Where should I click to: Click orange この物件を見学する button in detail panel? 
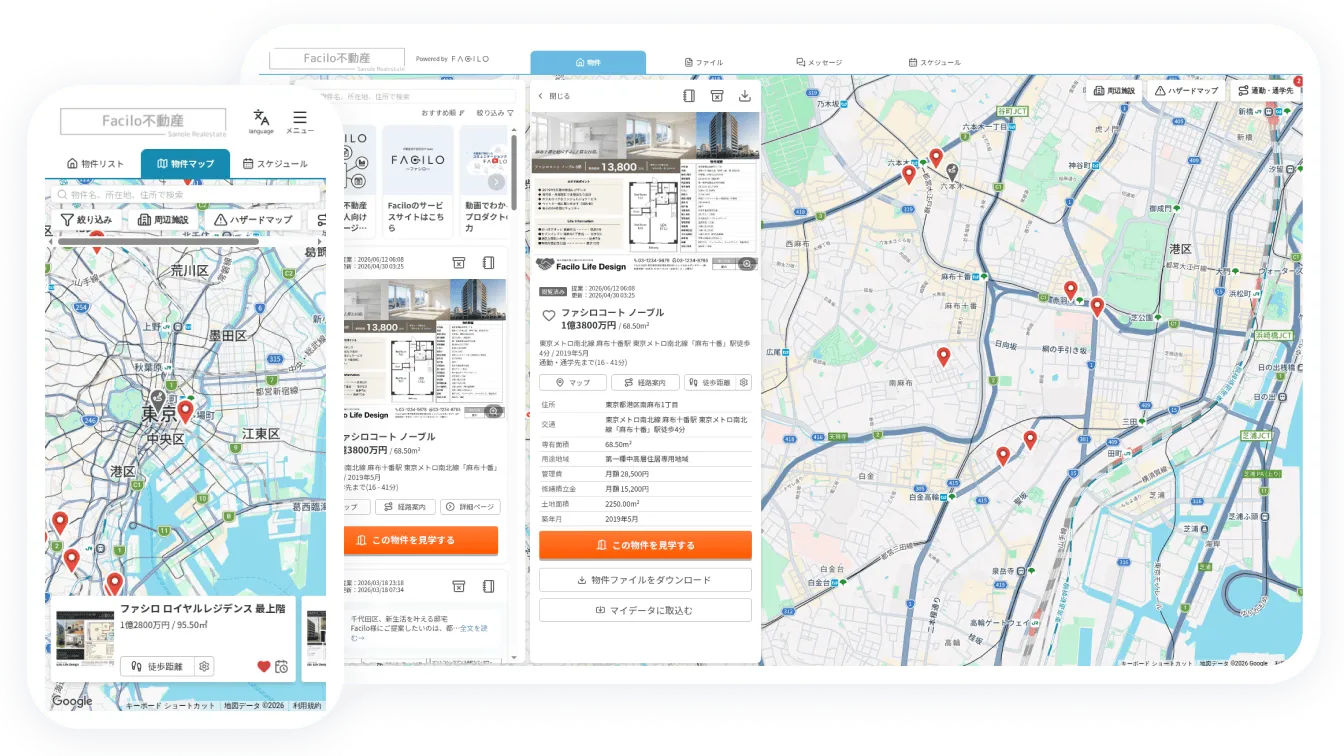pos(645,545)
